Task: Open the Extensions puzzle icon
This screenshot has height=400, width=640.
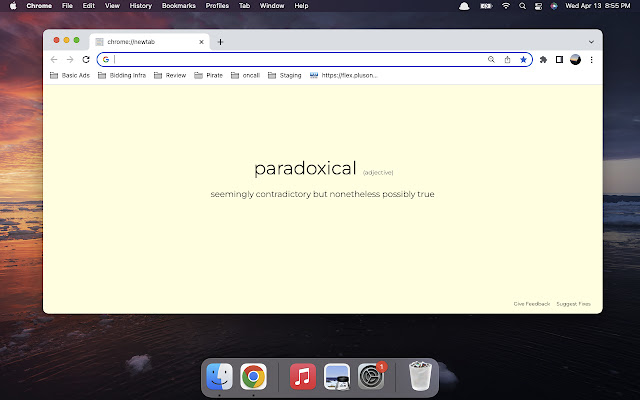Action: click(x=543, y=60)
